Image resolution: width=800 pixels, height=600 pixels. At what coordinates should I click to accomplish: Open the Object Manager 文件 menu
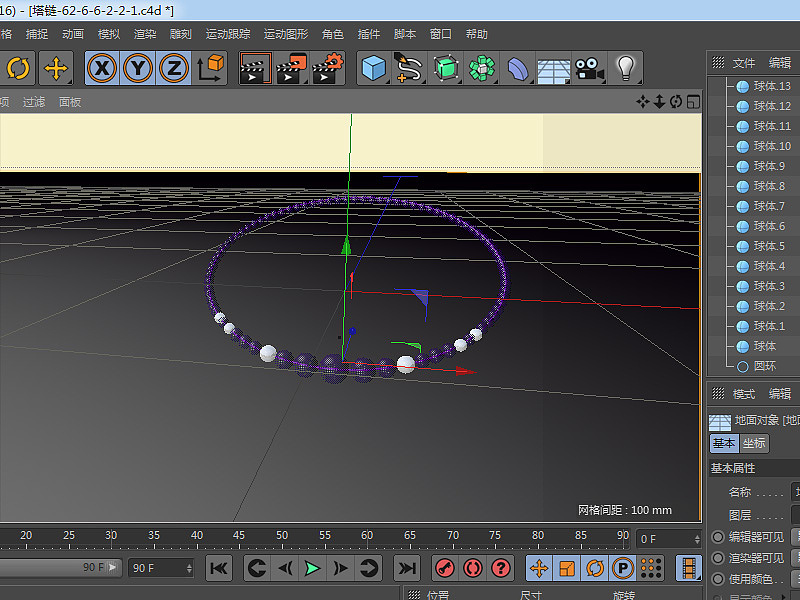point(743,63)
